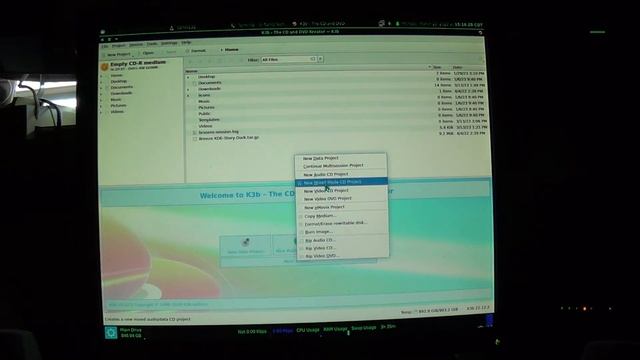
Task: Click the Open toolbar button
Action: [147, 53]
